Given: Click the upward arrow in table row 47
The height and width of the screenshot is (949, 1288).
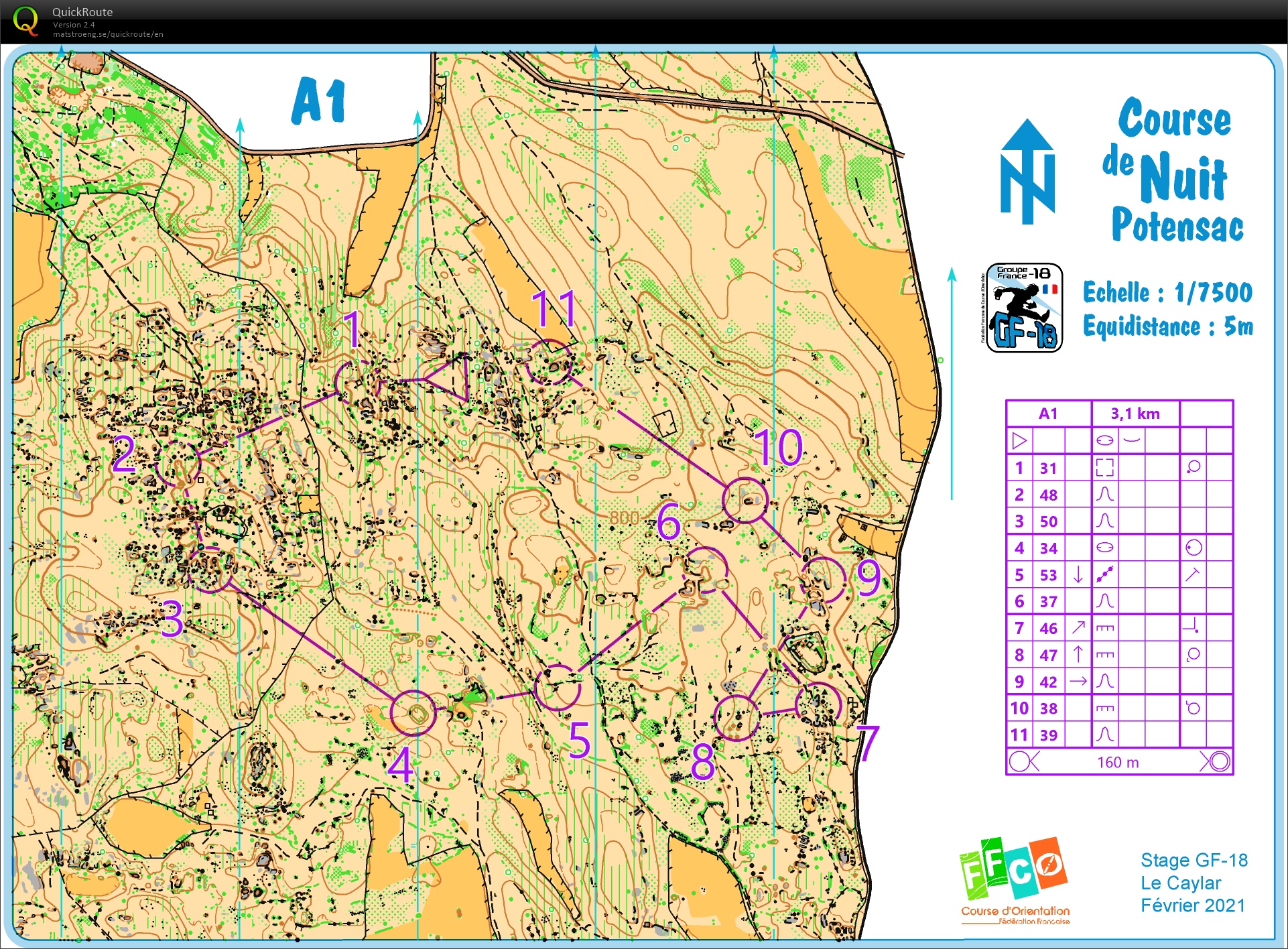Looking at the screenshot, I should tap(1078, 654).
